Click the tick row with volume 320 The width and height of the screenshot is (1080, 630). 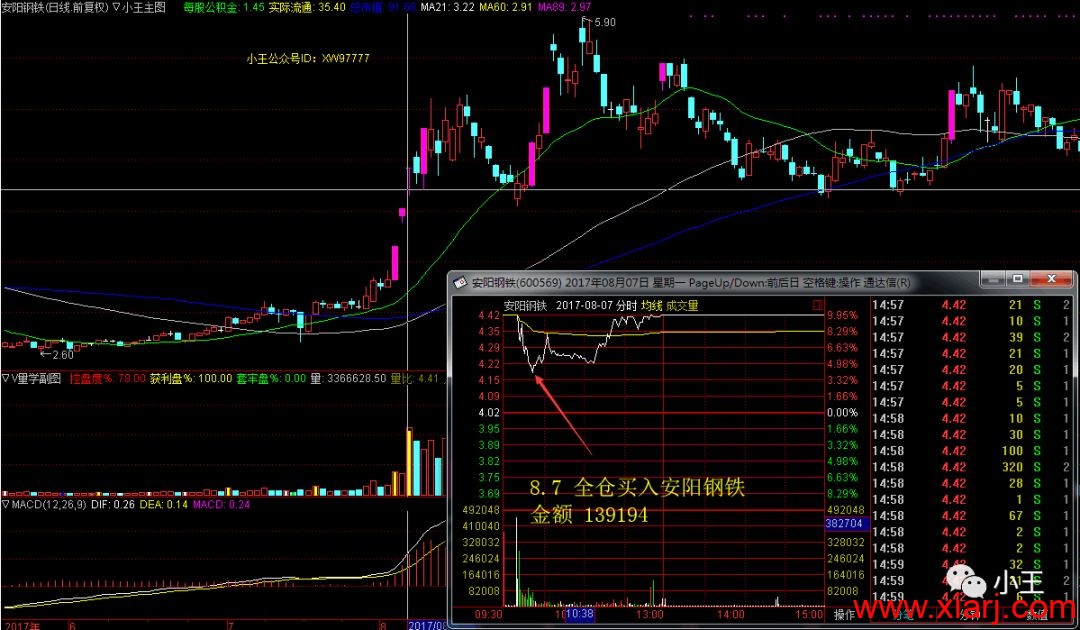pos(971,467)
